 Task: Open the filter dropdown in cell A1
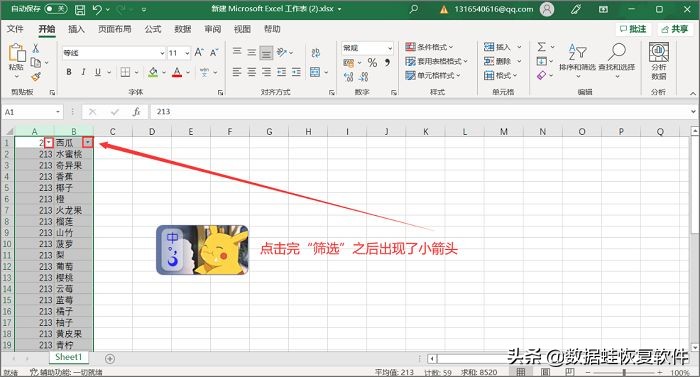[49, 142]
